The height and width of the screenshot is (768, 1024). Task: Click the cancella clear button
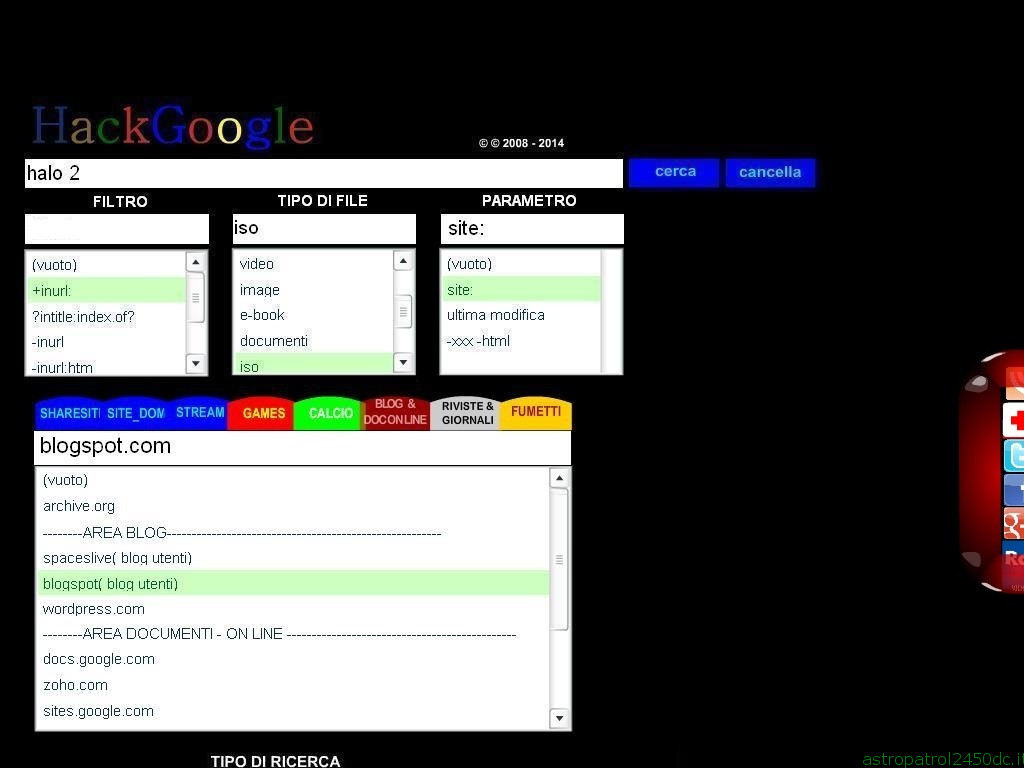click(770, 172)
